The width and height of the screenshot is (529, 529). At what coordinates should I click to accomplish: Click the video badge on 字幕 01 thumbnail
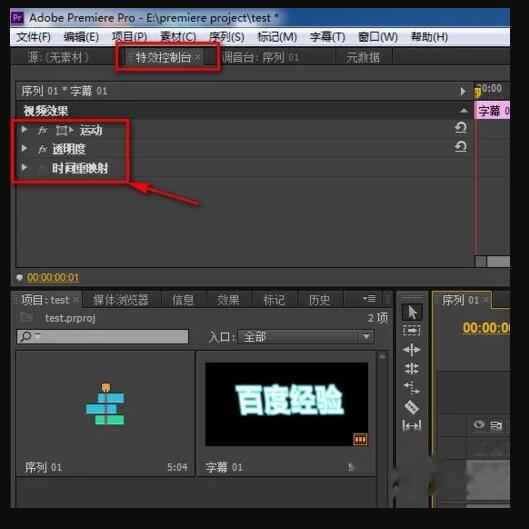(x=360, y=439)
